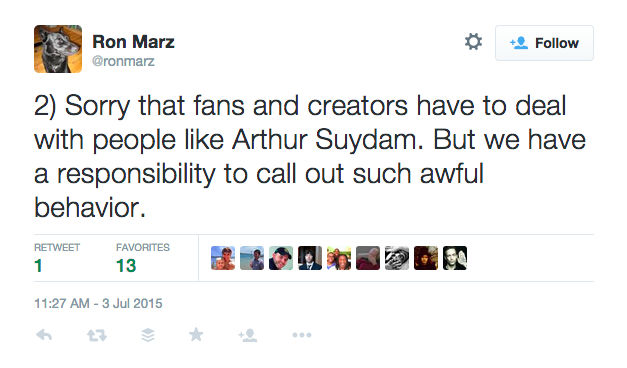
Task: Retweet this tweet using the retweet icon
Action: pyautogui.click(x=97, y=335)
